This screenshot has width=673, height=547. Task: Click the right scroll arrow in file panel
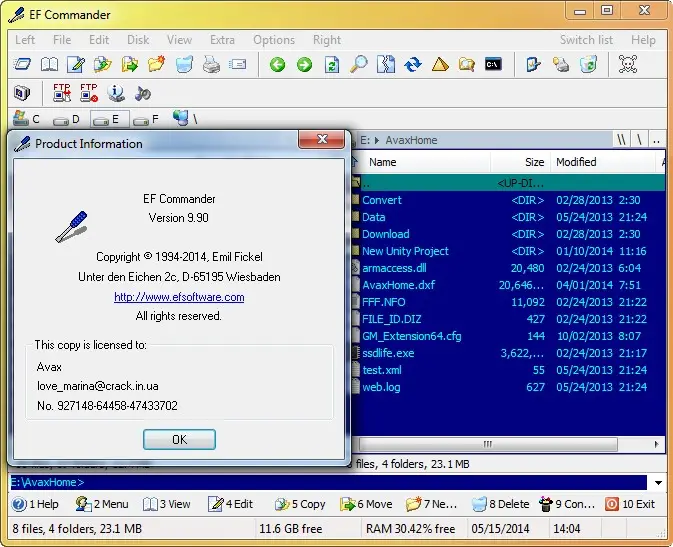click(x=656, y=444)
